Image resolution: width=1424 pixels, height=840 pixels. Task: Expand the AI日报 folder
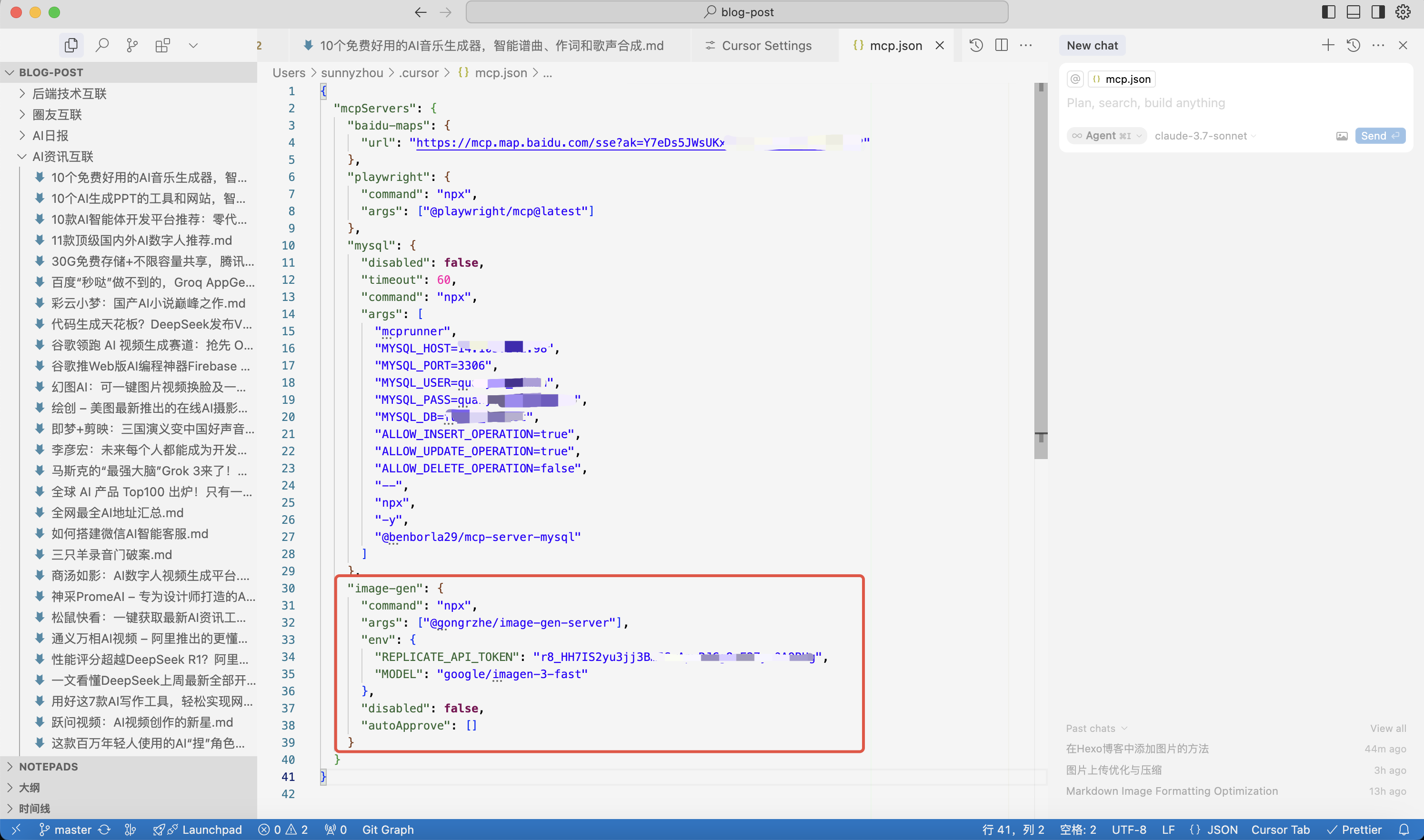tap(50, 135)
